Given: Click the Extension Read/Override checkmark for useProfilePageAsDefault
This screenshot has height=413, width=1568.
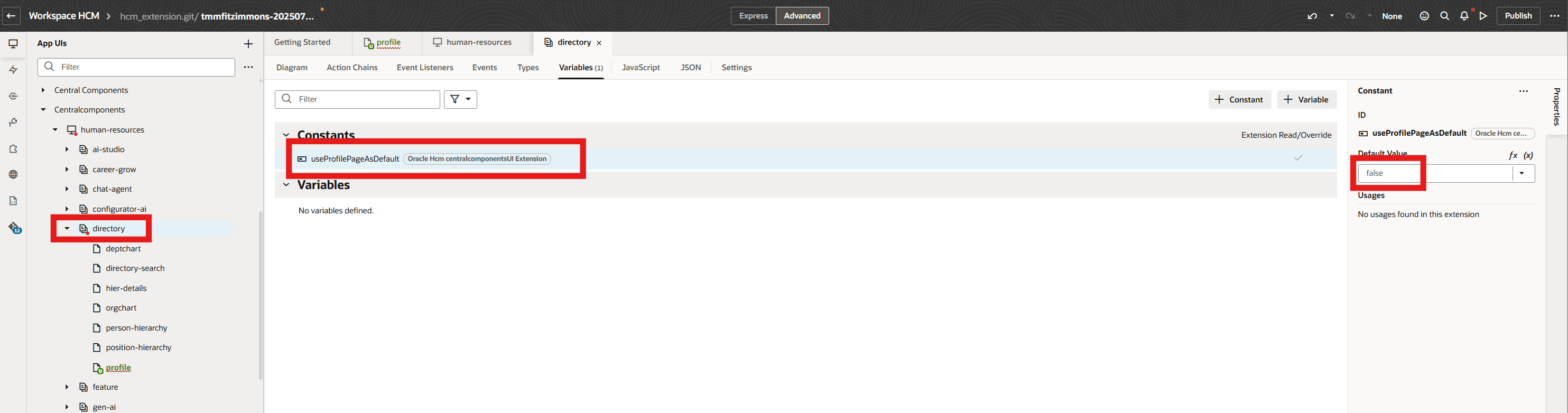Looking at the screenshot, I should tap(1298, 157).
